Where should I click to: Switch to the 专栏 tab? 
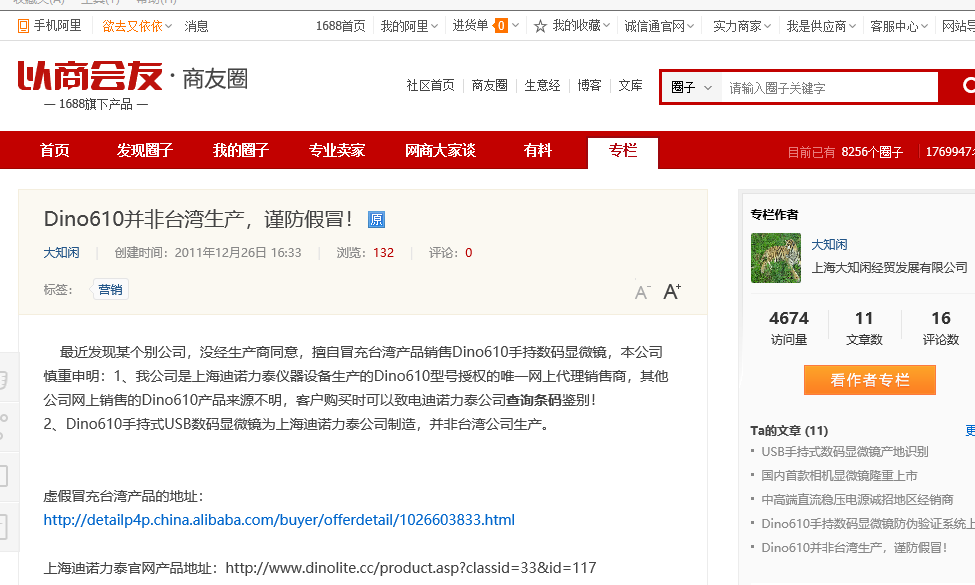pyautogui.click(x=622, y=153)
